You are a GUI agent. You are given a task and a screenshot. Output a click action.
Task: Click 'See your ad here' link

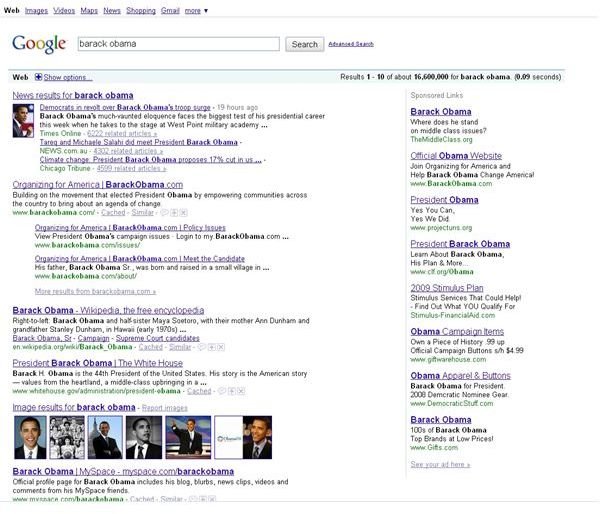click(x=440, y=465)
